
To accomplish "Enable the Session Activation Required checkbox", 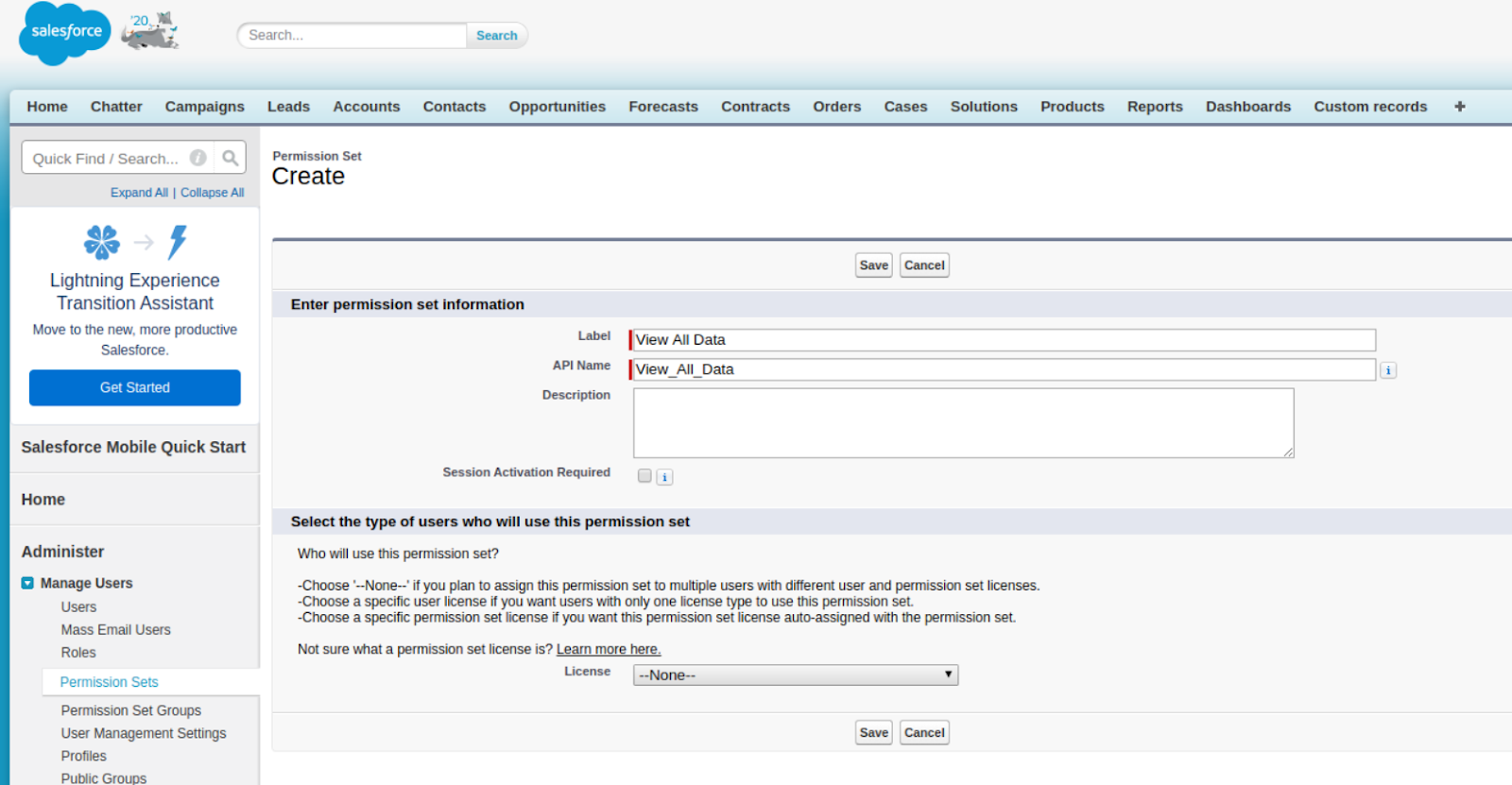I will point(644,476).
